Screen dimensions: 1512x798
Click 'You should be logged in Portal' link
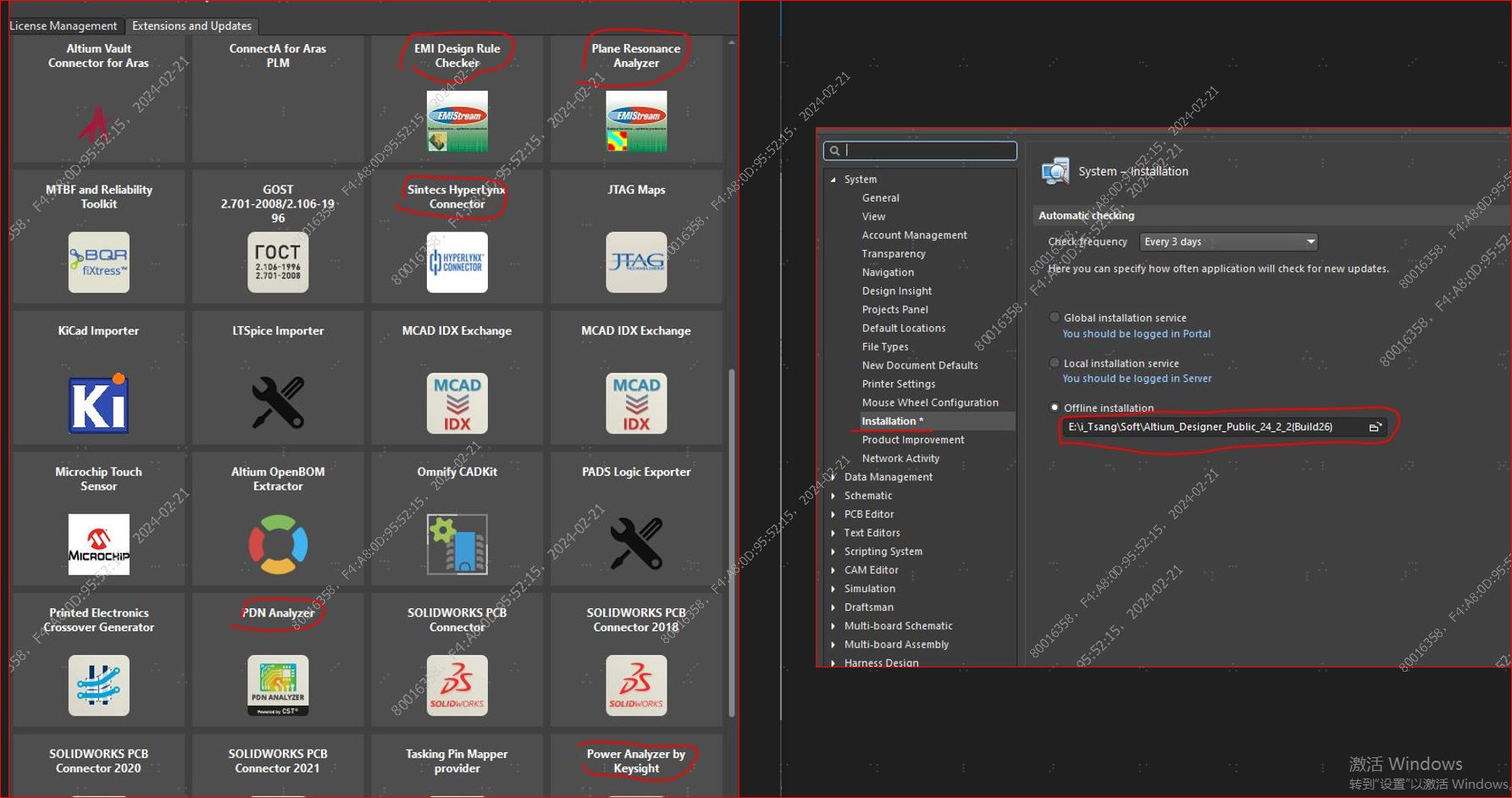[x=1136, y=334]
